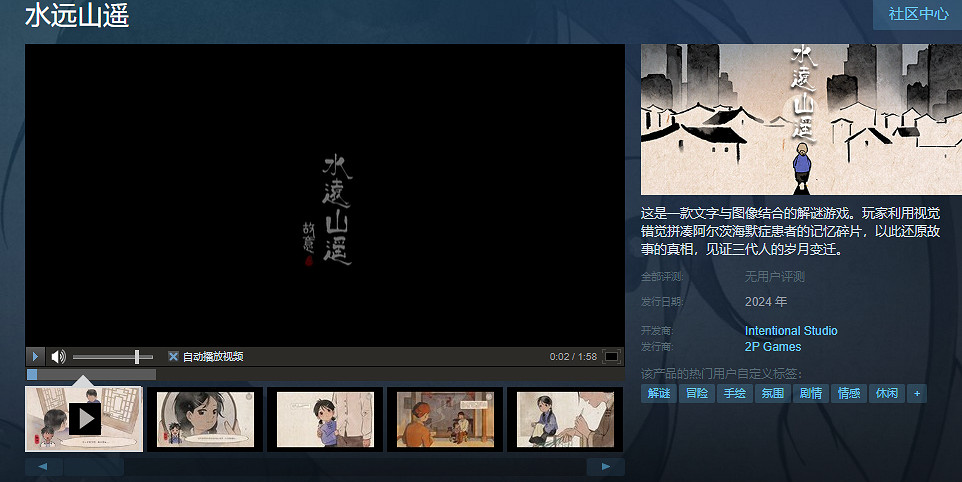Select the 情感 tag
Viewport: 962px width, 482px height.
[x=849, y=393]
